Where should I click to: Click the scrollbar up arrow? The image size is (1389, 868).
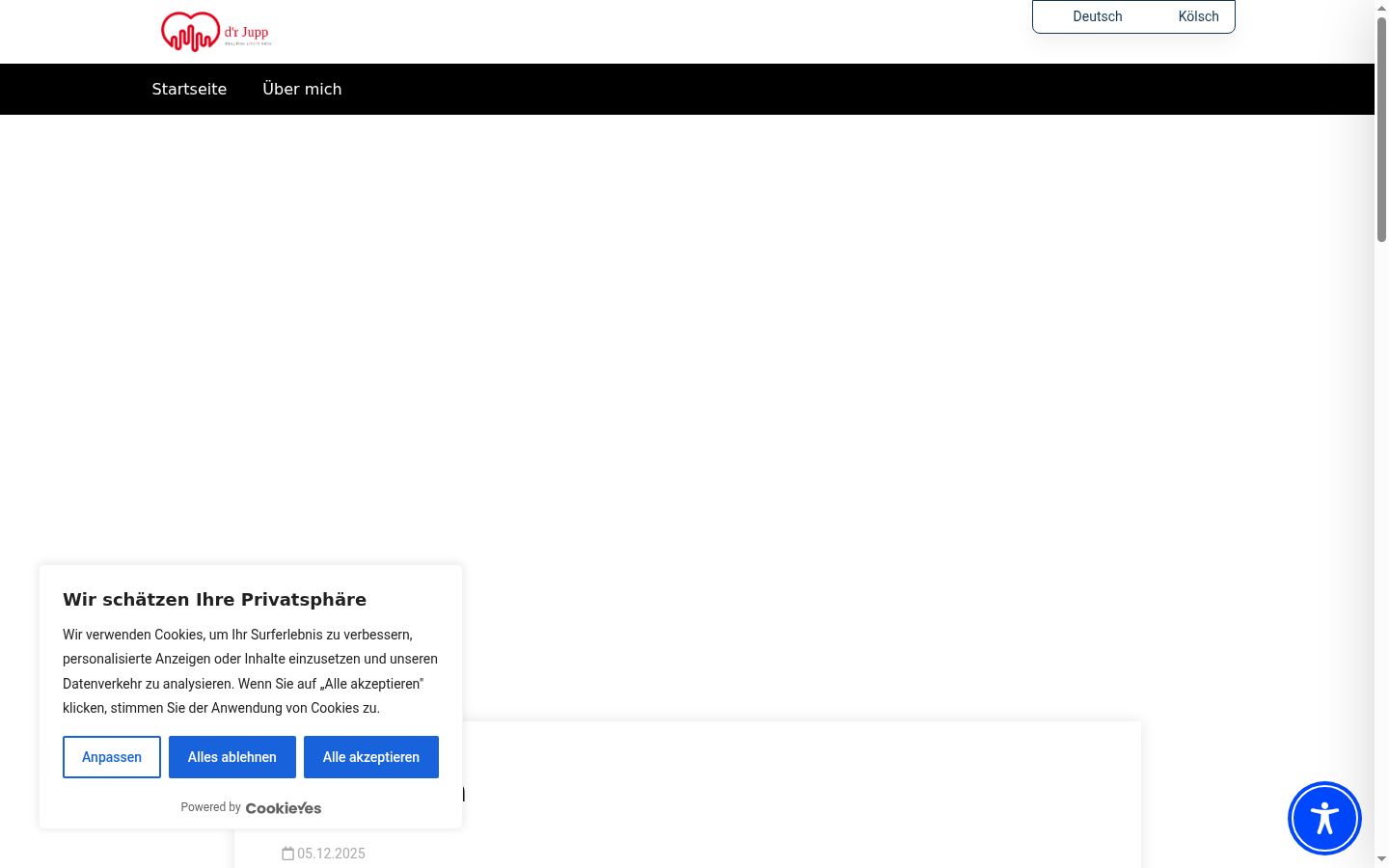point(1381,8)
